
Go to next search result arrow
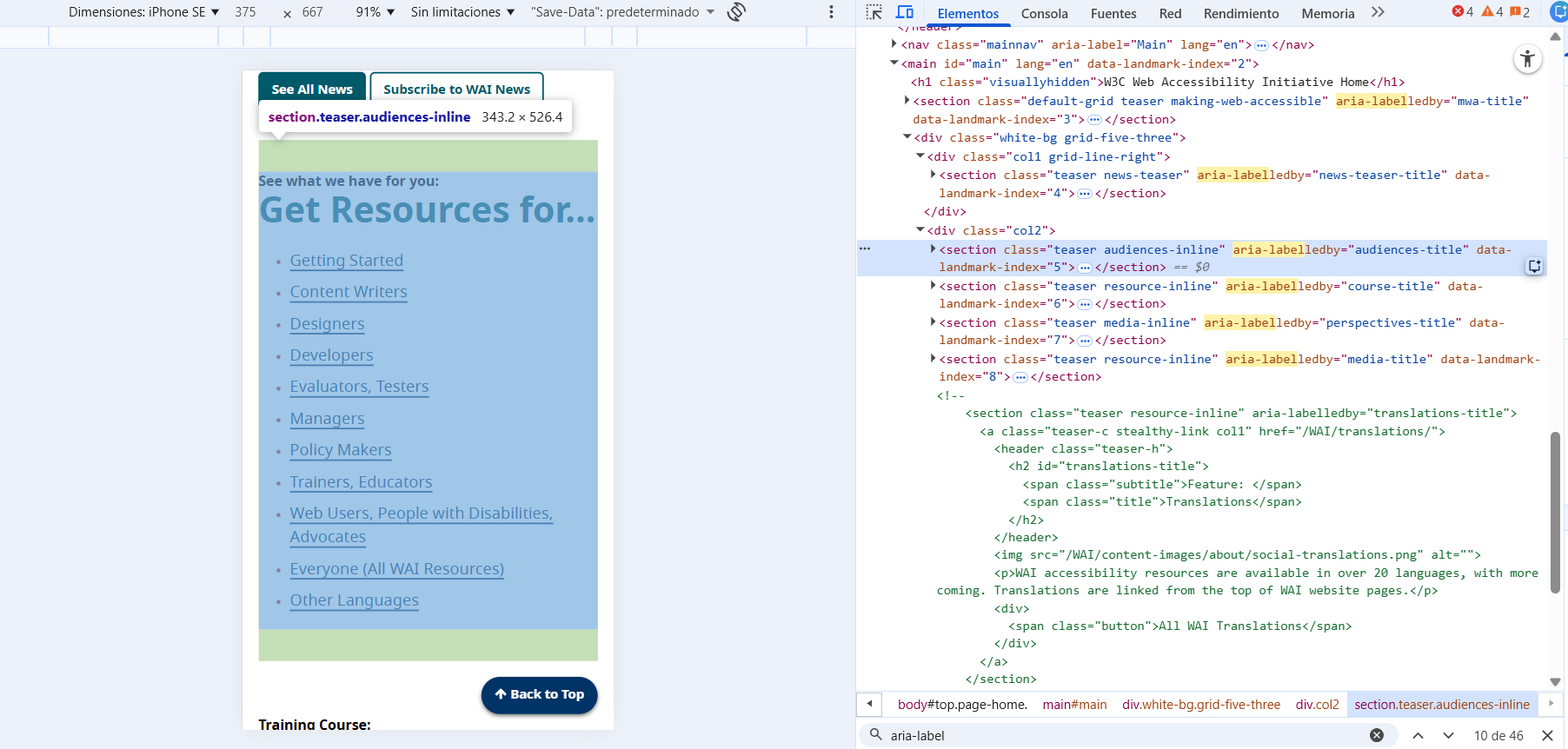click(1448, 735)
